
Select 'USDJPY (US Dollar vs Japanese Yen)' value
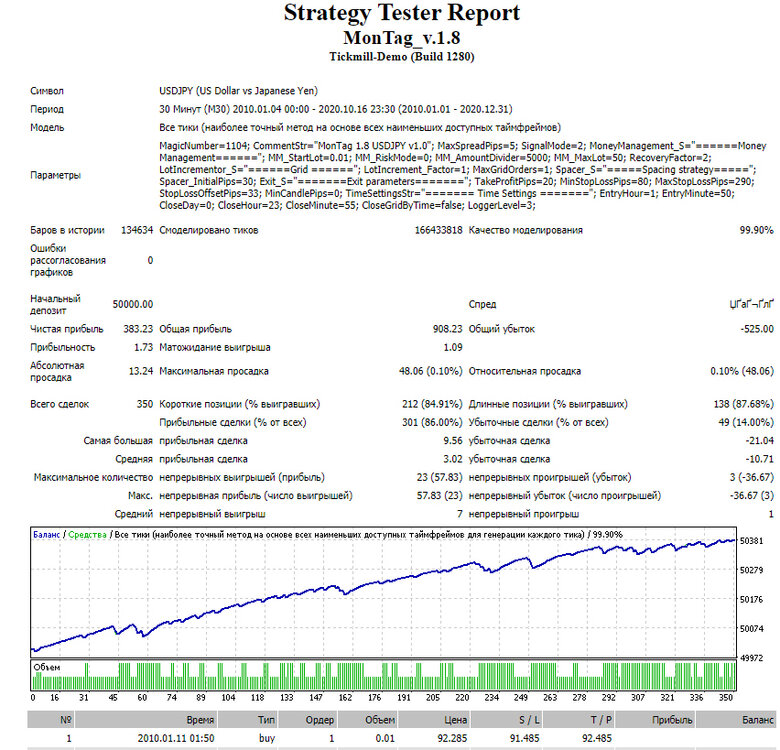(x=238, y=91)
